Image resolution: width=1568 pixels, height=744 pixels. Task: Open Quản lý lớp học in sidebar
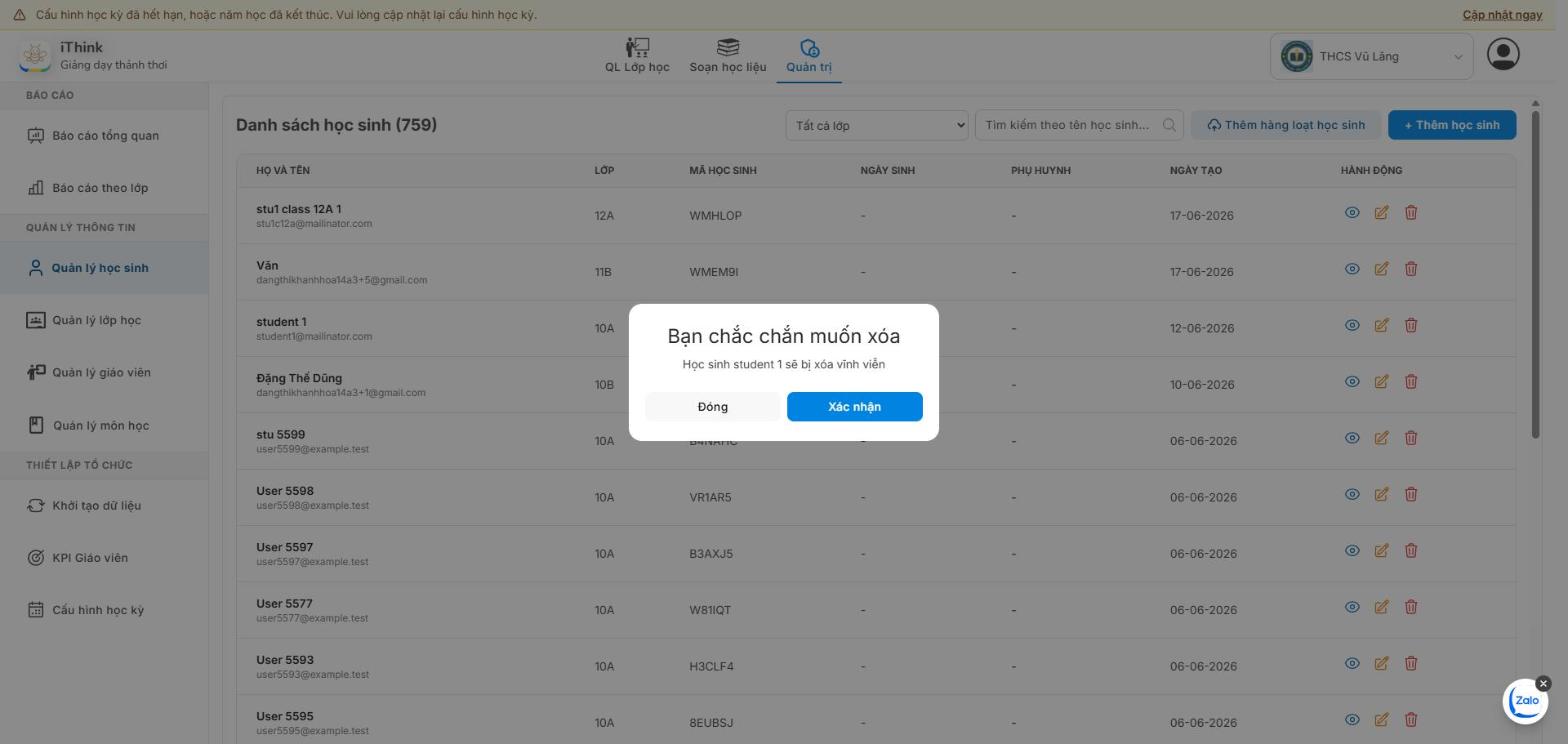(x=104, y=320)
